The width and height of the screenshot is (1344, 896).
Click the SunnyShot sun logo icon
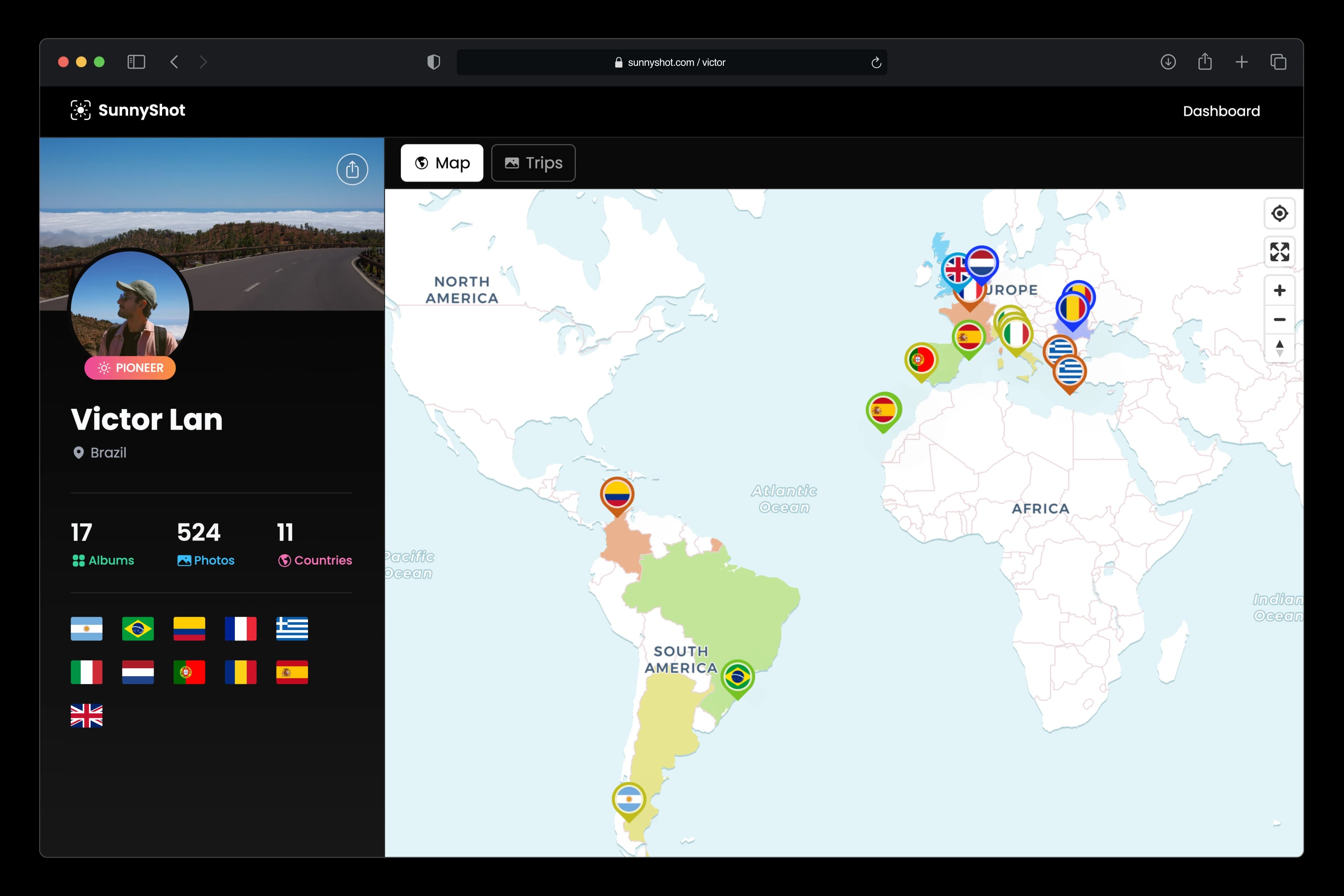[x=80, y=110]
